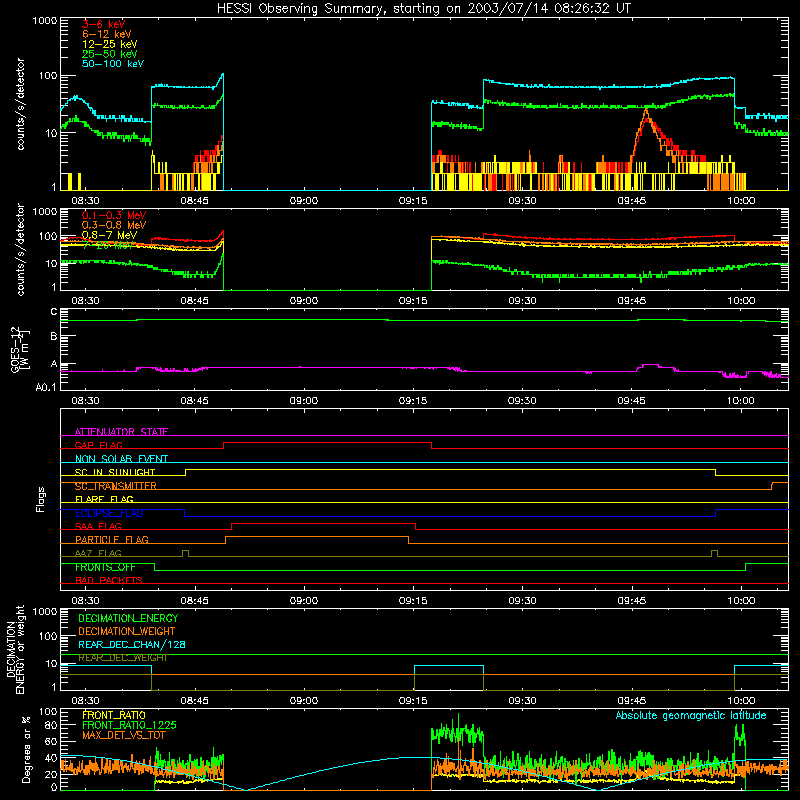The width and height of the screenshot is (800, 800).
Task: Select the GAP_FLAG label
Action: (98, 445)
